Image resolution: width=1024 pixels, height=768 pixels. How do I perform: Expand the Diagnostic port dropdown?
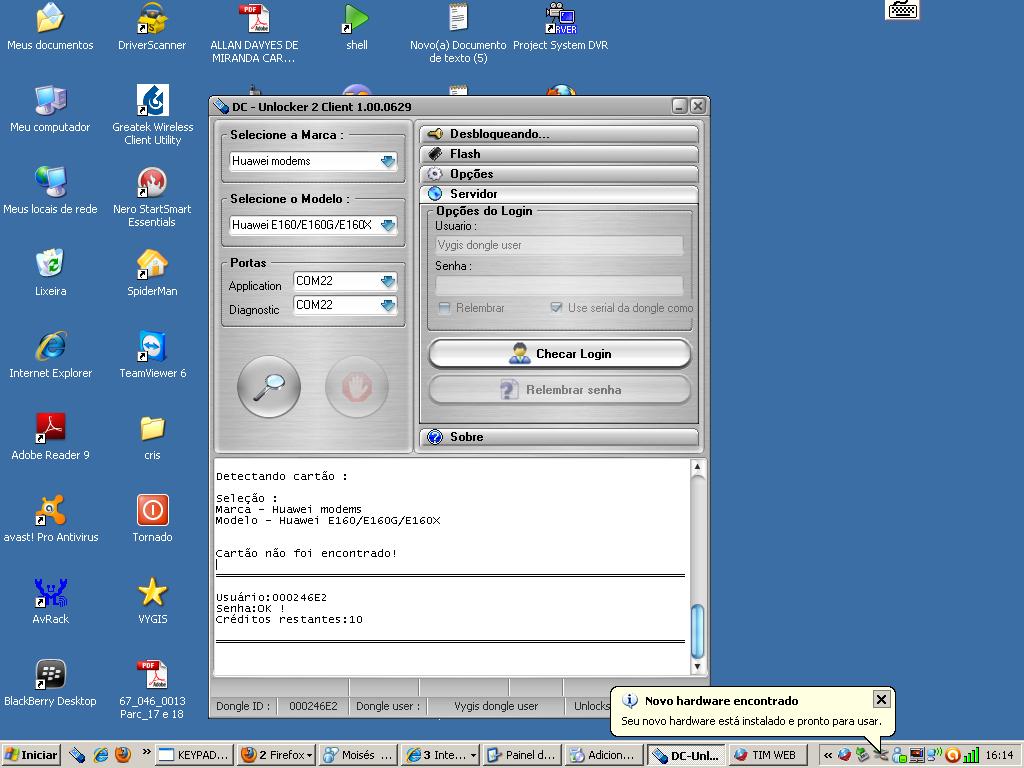point(388,305)
